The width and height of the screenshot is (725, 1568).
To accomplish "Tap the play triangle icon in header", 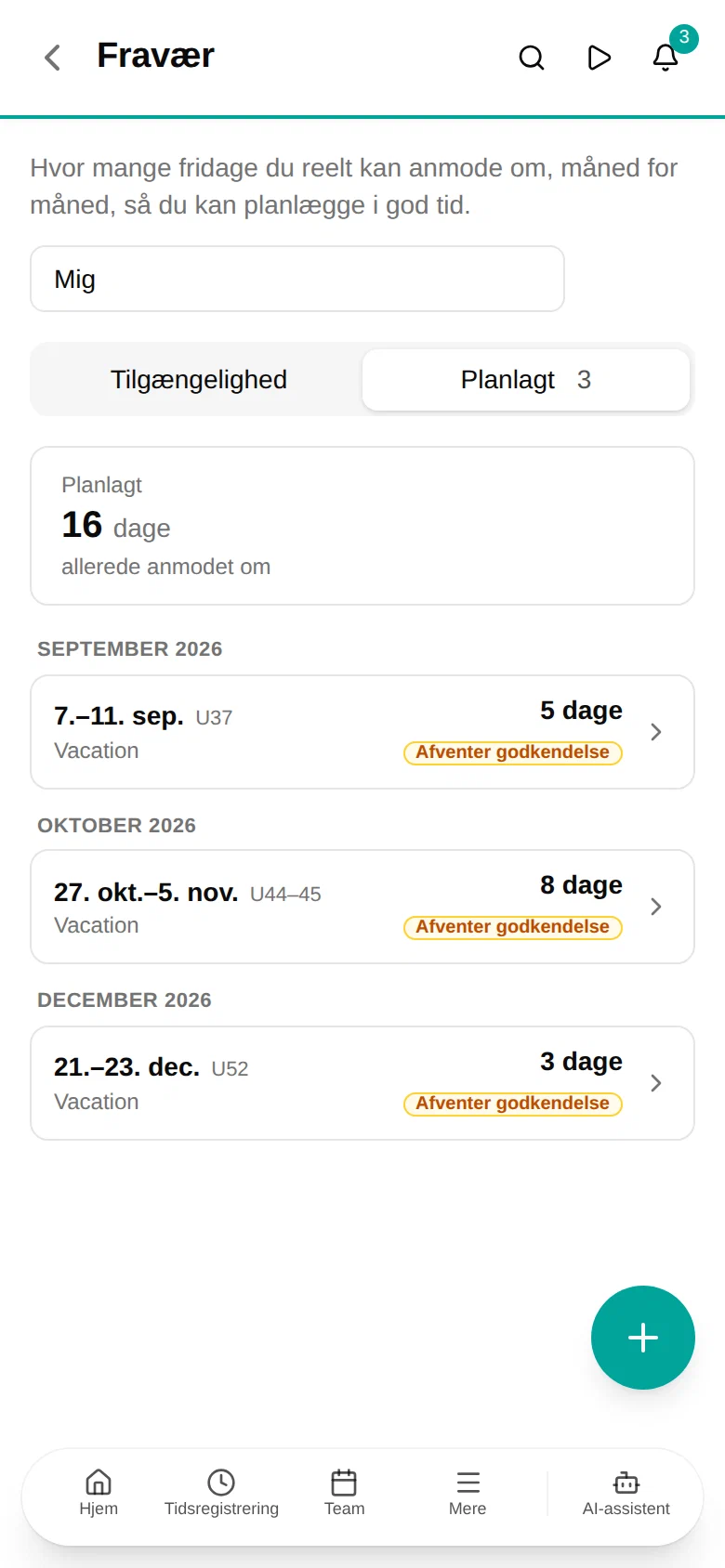I will click(600, 58).
